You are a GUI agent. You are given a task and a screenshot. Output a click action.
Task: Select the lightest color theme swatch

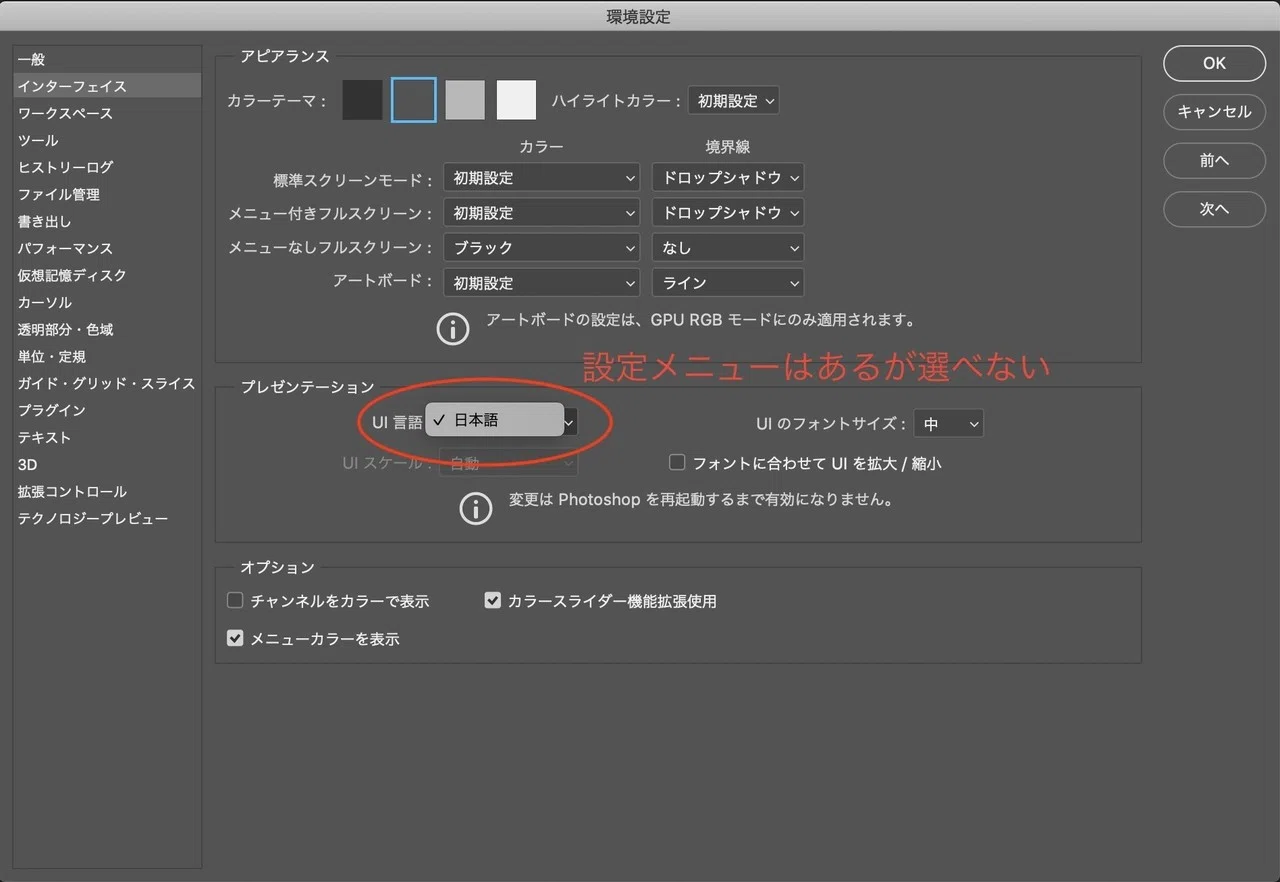(x=517, y=100)
